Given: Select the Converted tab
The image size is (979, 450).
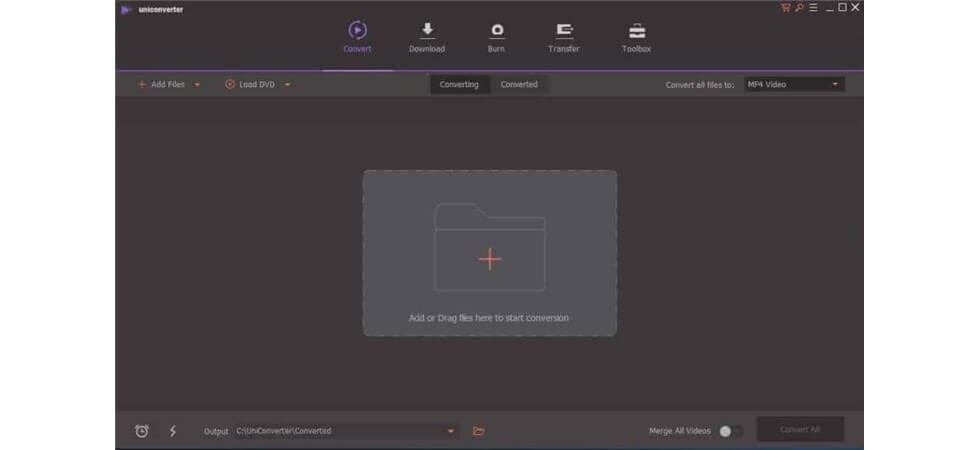Looking at the screenshot, I should (x=519, y=84).
